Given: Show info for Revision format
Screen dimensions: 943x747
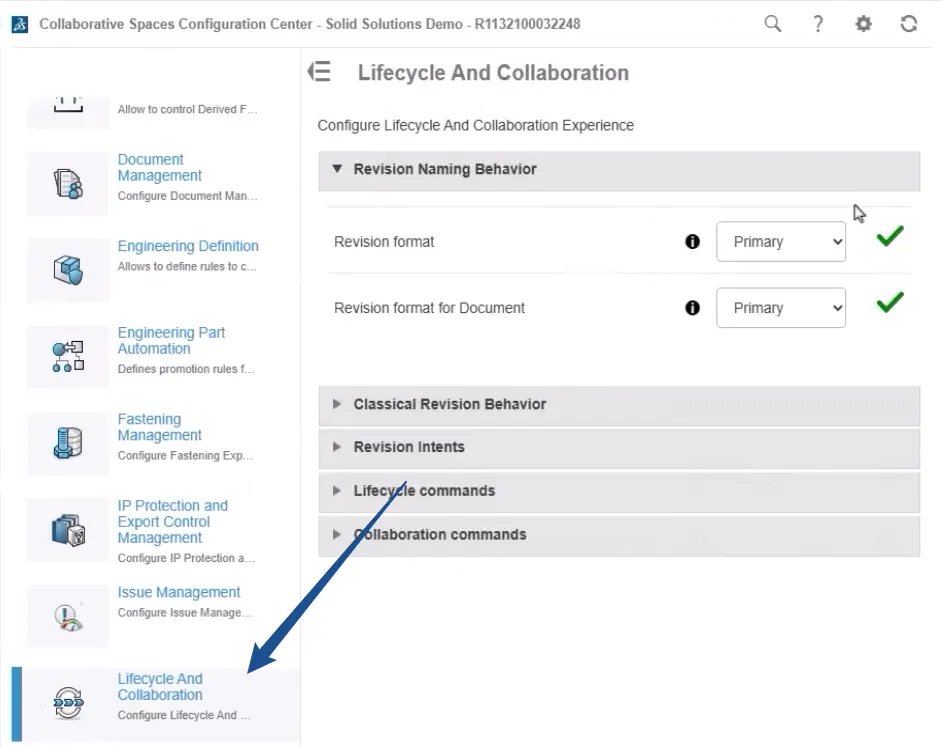Looking at the screenshot, I should tap(692, 242).
